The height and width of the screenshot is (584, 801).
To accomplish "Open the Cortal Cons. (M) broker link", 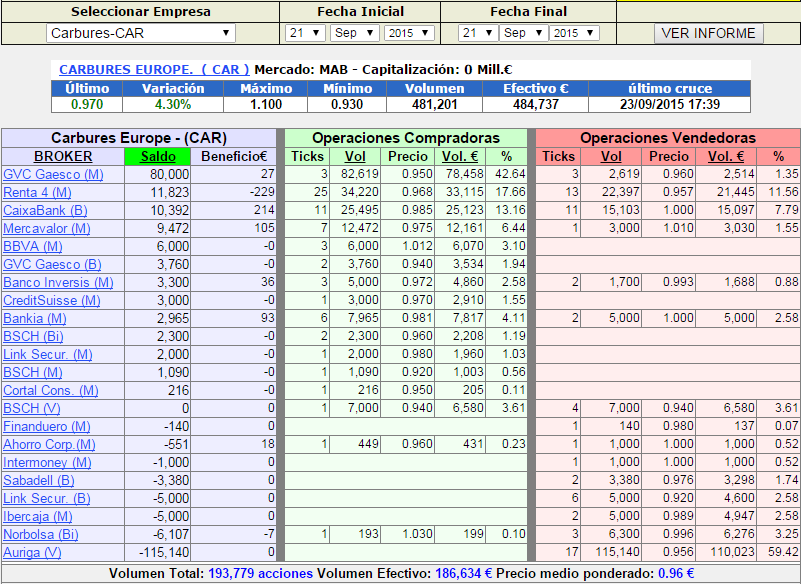I will point(51,390).
